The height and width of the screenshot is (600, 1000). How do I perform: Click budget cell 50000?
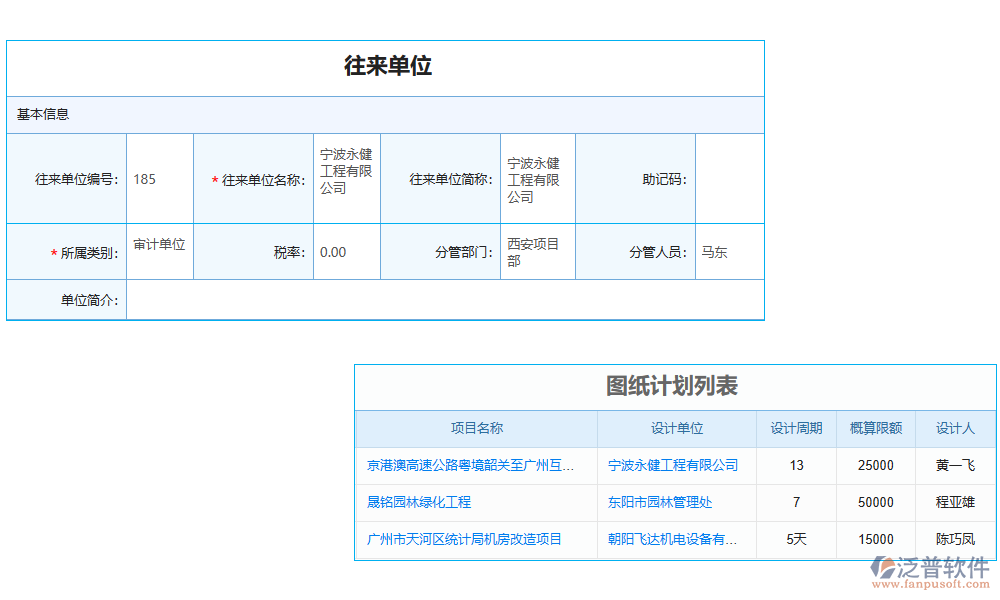(876, 503)
